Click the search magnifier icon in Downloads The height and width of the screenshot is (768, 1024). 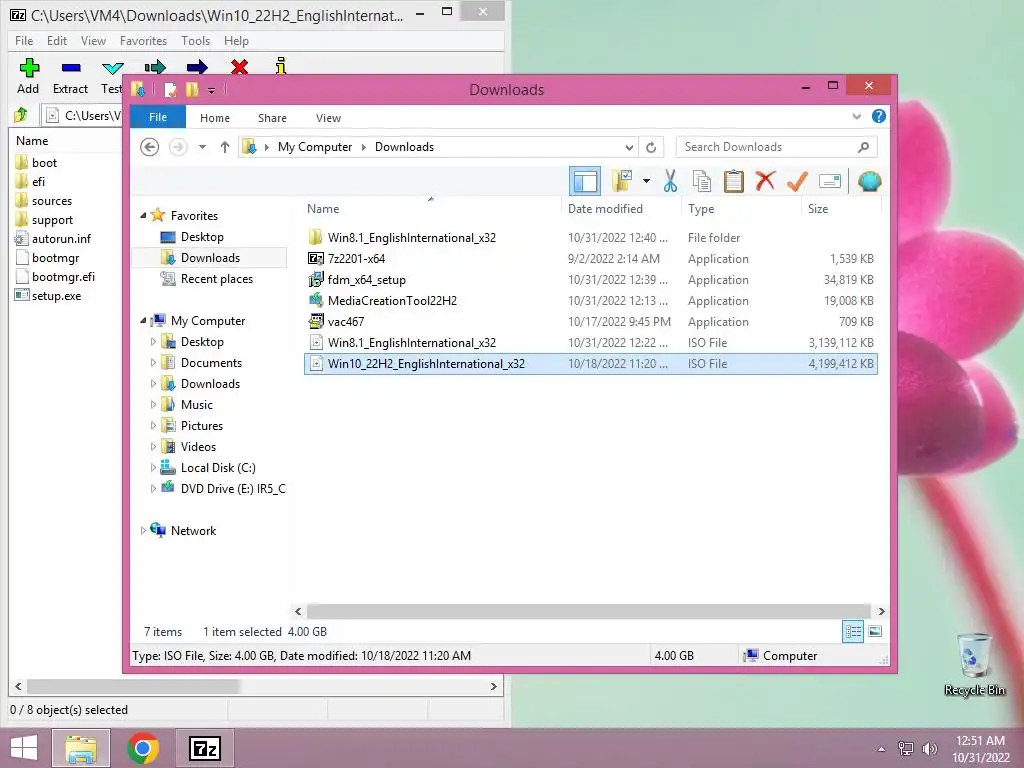(863, 147)
